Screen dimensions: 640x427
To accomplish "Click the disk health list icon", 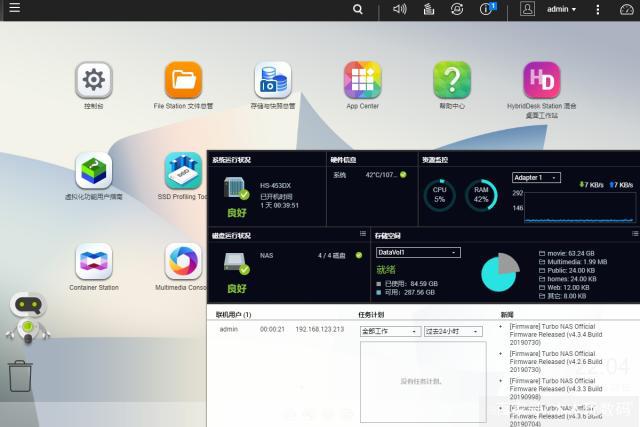I will point(363,234).
